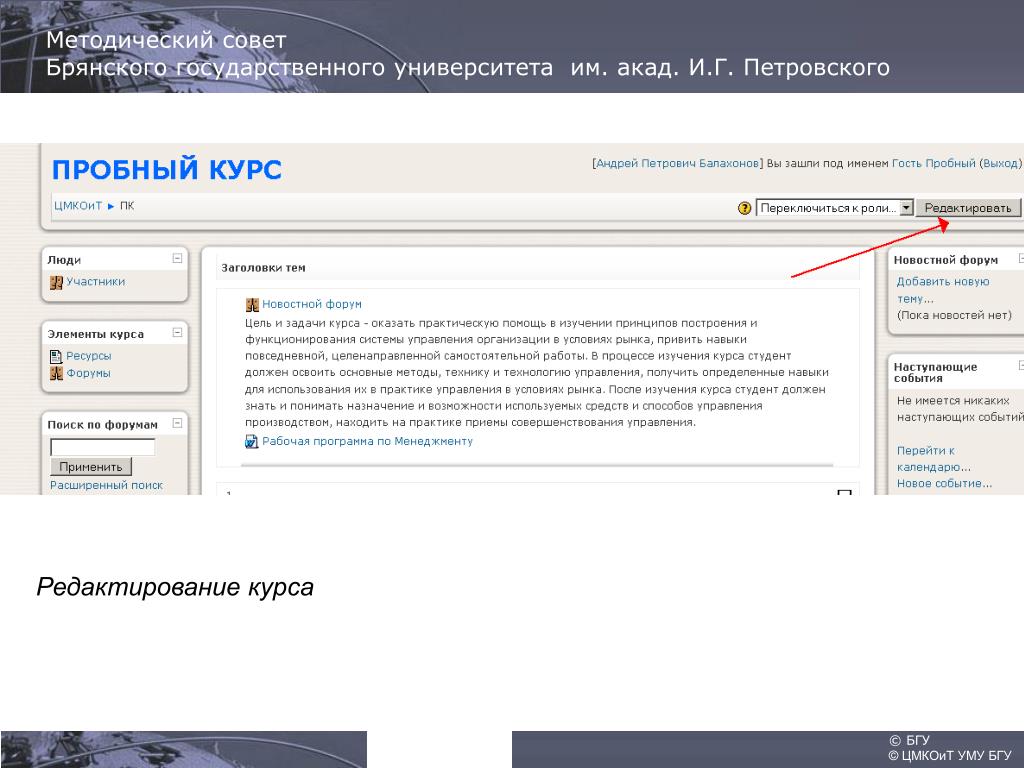Image resolution: width=1024 pixels, height=768 pixels.
Task: Open the Участники link
Action: point(95,281)
